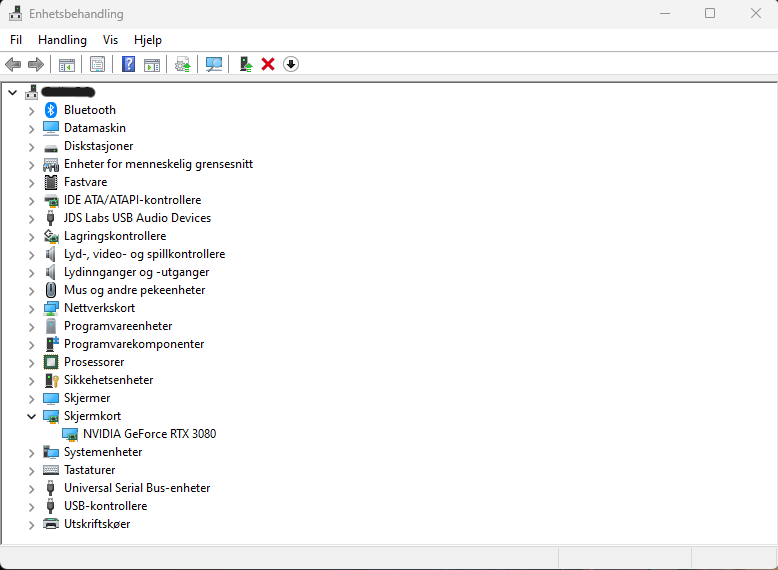778x570 pixels.
Task: Select the Datamaskin label
Action: 95,128
